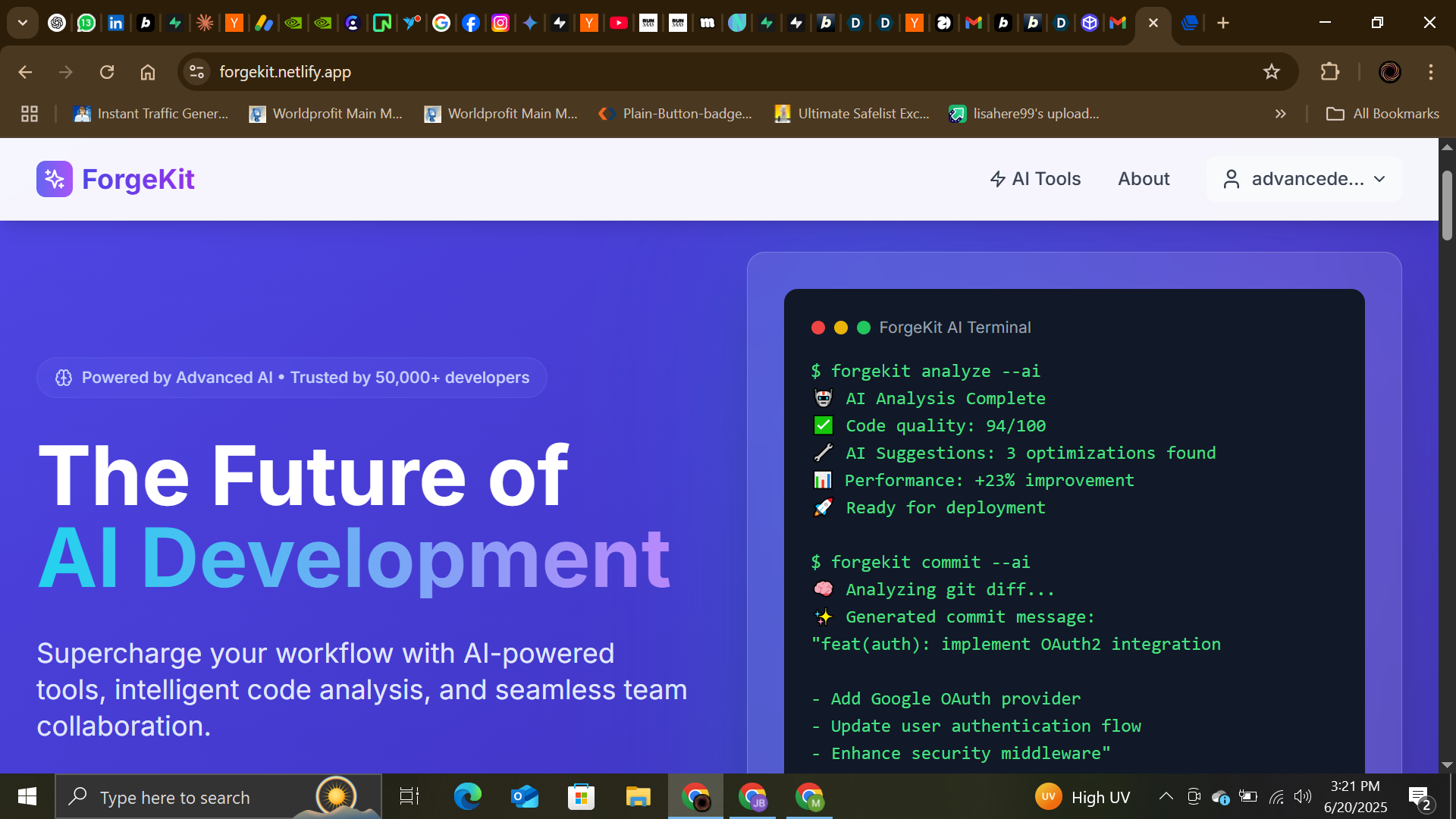Reload the forgekit.netlify.app page
This screenshot has width=1456, height=819.
pos(107,72)
